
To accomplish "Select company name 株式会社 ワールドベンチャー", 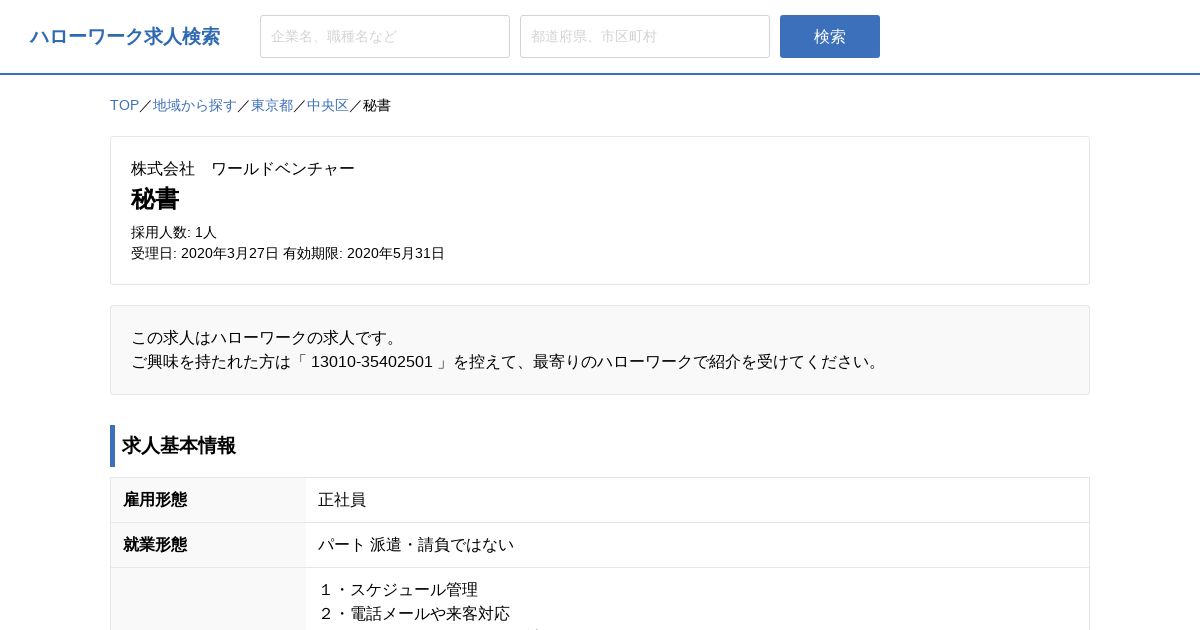I will click(243, 168).
